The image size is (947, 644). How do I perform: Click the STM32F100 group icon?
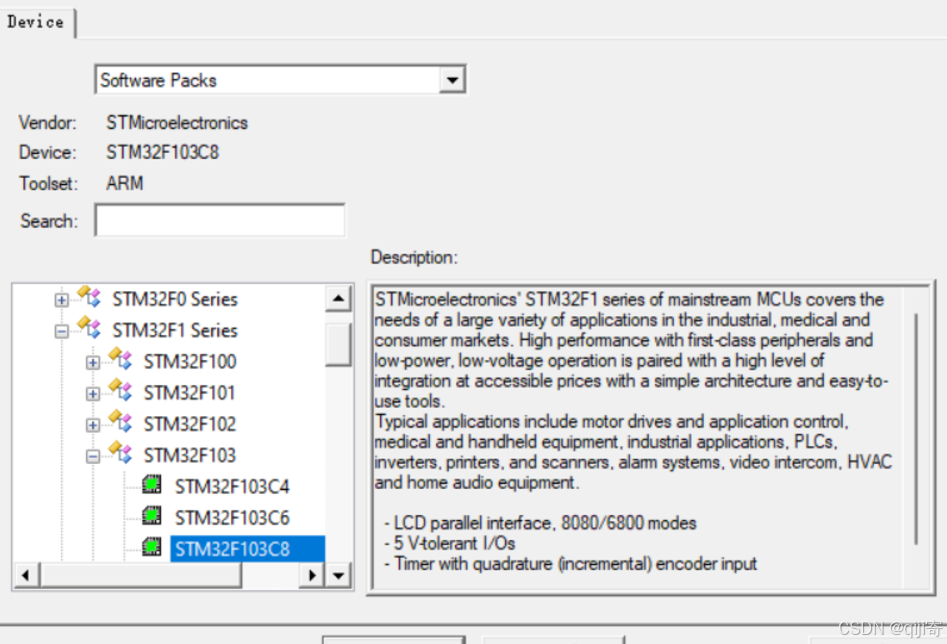pos(121,358)
